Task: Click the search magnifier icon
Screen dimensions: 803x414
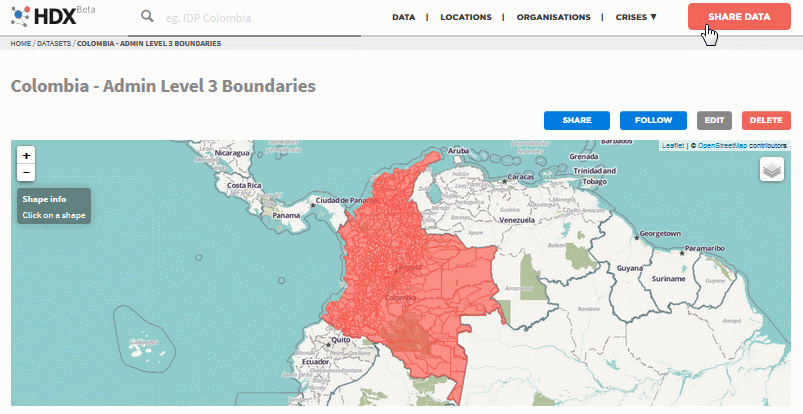Action: pyautogui.click(x=148, y=17)
